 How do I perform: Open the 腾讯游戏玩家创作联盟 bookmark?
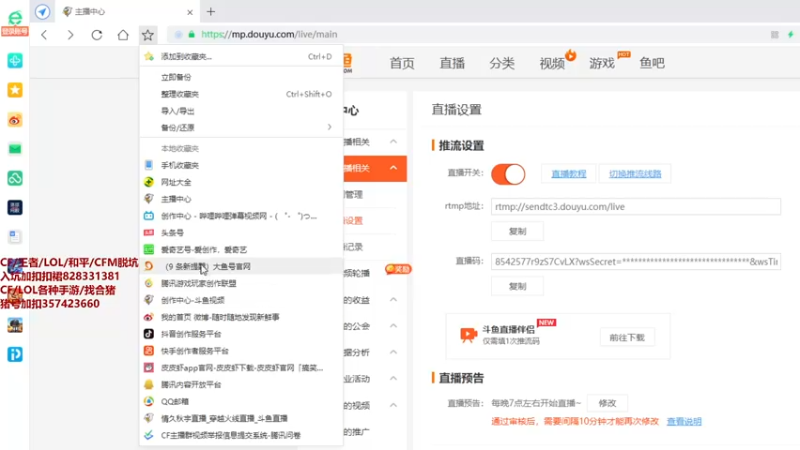[x=241, y=283]
